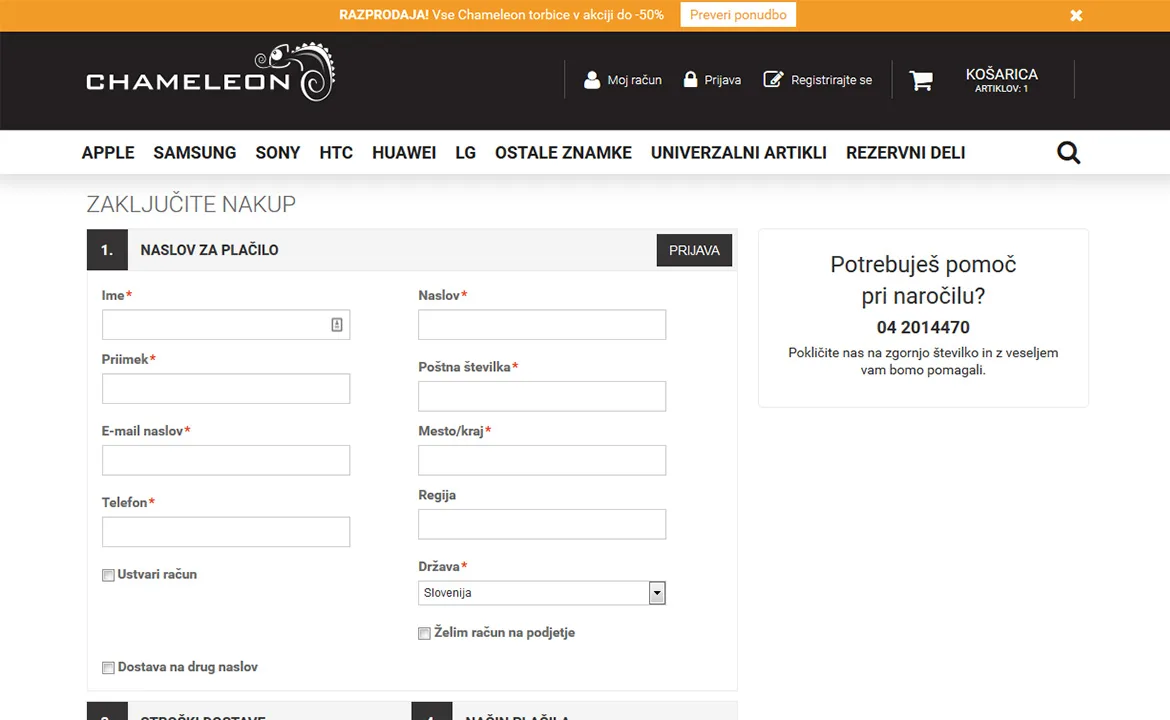Open the SAMSUNG menu category
This screenshot has height=720, width=1170.
click(x=195, y=153)
